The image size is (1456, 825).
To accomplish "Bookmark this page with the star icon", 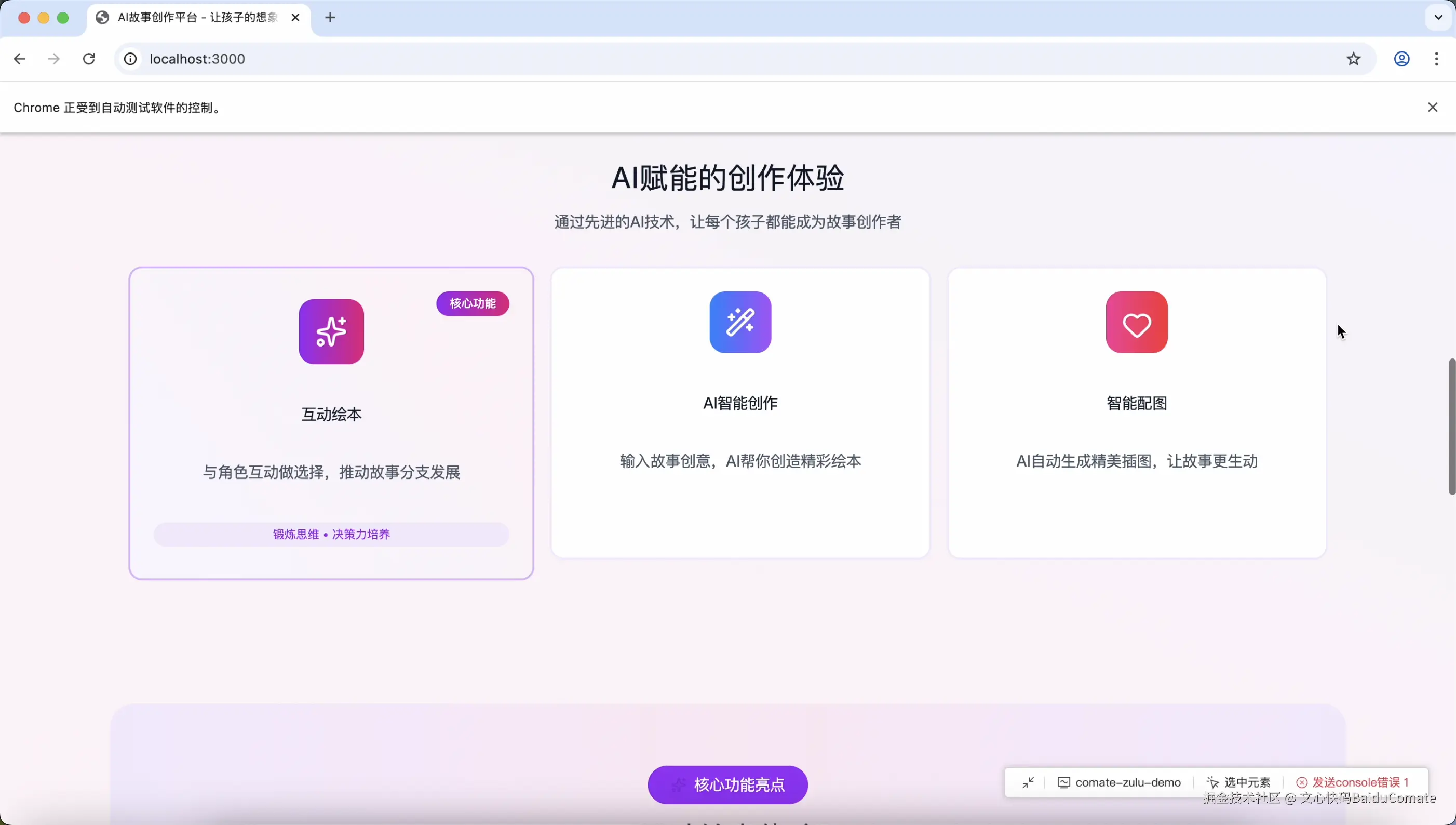I will 1354,59.
